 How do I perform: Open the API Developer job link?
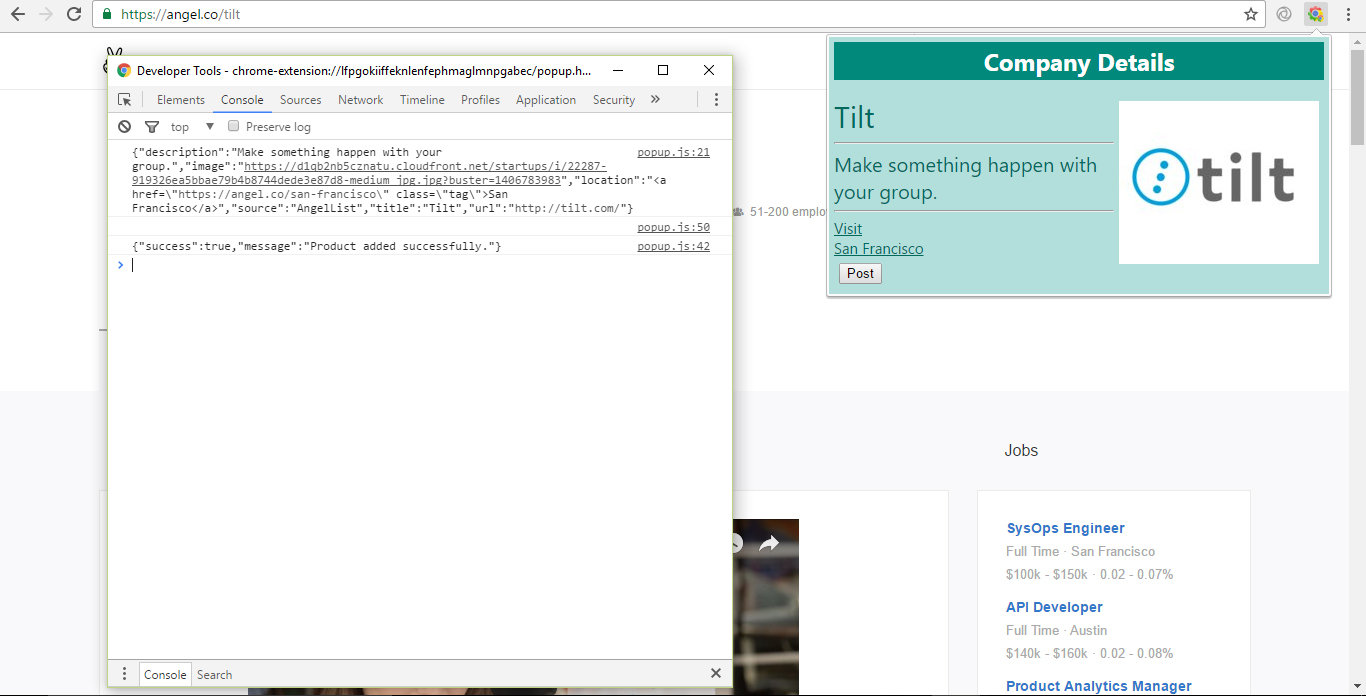[1054, 607]
